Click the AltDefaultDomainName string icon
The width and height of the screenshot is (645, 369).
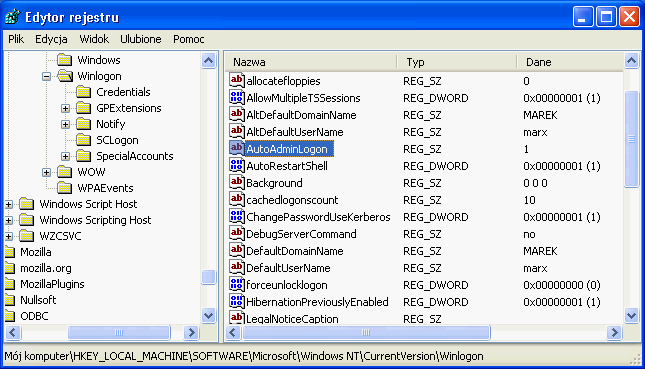(x=237, y=114)
